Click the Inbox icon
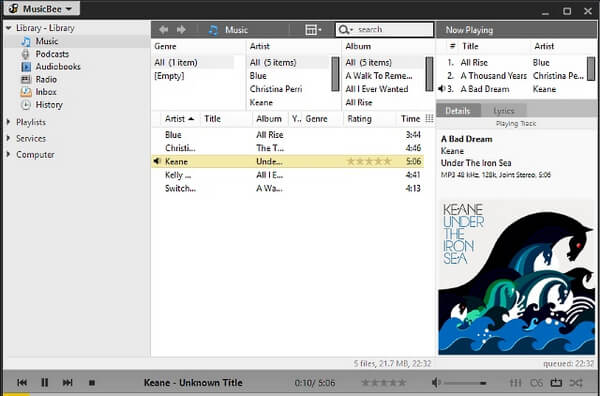600x396 pixels. pyautogui.click(x=26, y=92)
